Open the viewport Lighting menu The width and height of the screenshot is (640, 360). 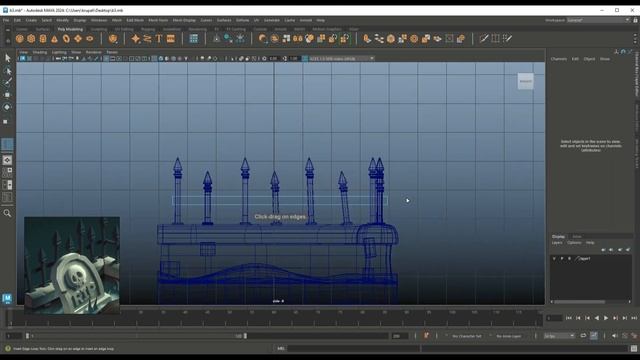click(59, 52)
